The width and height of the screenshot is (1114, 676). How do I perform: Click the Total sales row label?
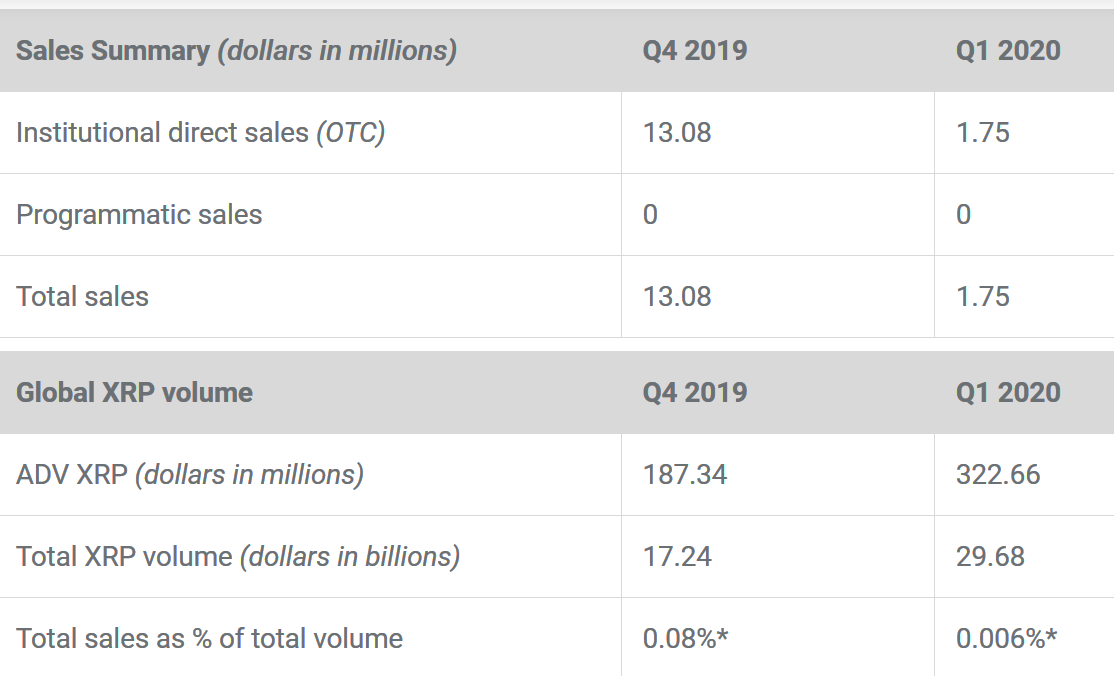[82, 296]
